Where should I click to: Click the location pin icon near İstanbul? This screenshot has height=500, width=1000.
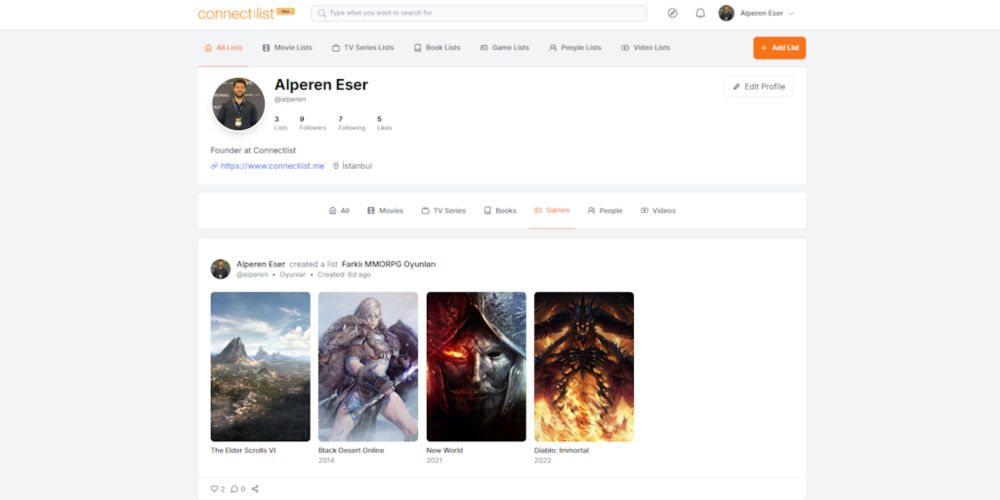click(x=336, y=166)
